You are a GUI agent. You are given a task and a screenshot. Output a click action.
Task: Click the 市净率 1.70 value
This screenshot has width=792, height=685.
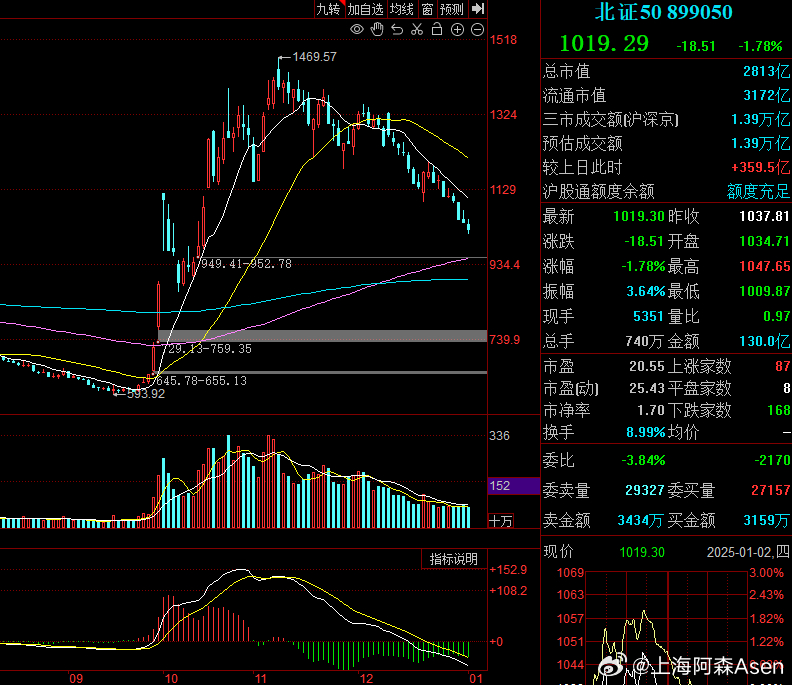click(651, 410)
